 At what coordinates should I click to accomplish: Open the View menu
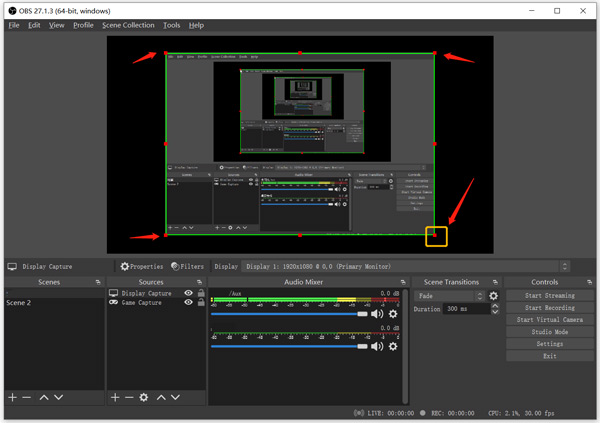56,25
